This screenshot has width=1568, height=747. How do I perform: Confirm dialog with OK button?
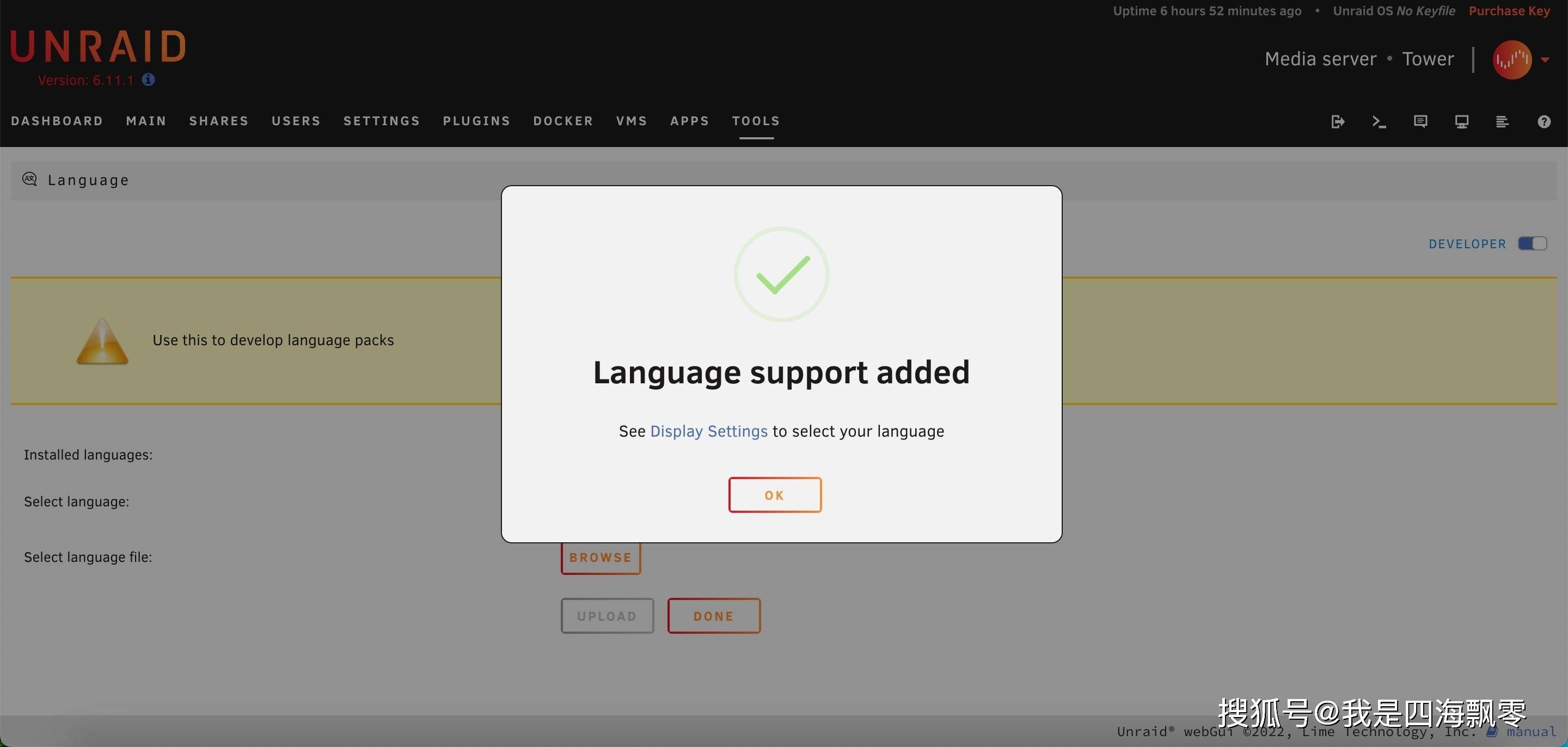point(775,495)
